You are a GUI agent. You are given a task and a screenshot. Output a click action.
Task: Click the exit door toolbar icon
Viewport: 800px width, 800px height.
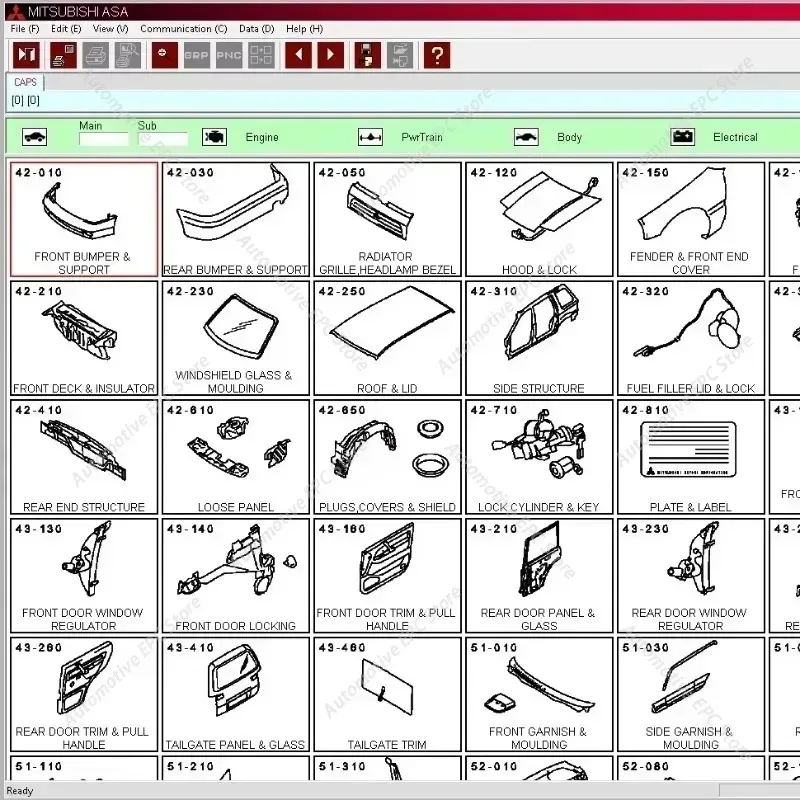pyautogui.click(x=26, y=55)
